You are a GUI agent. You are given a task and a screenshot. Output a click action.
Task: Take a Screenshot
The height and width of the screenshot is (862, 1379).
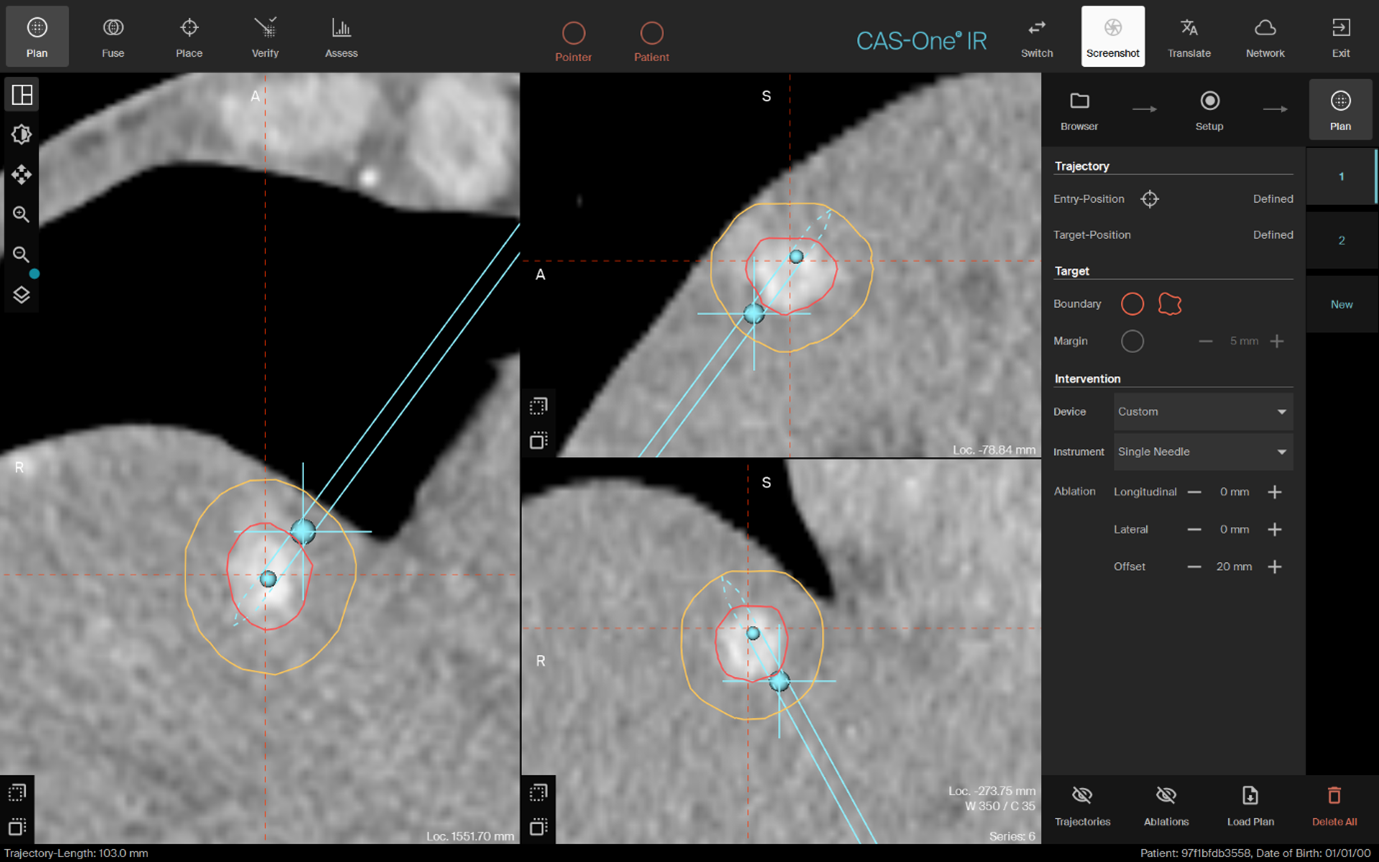pyautogui.click(x=1112, y=36)
